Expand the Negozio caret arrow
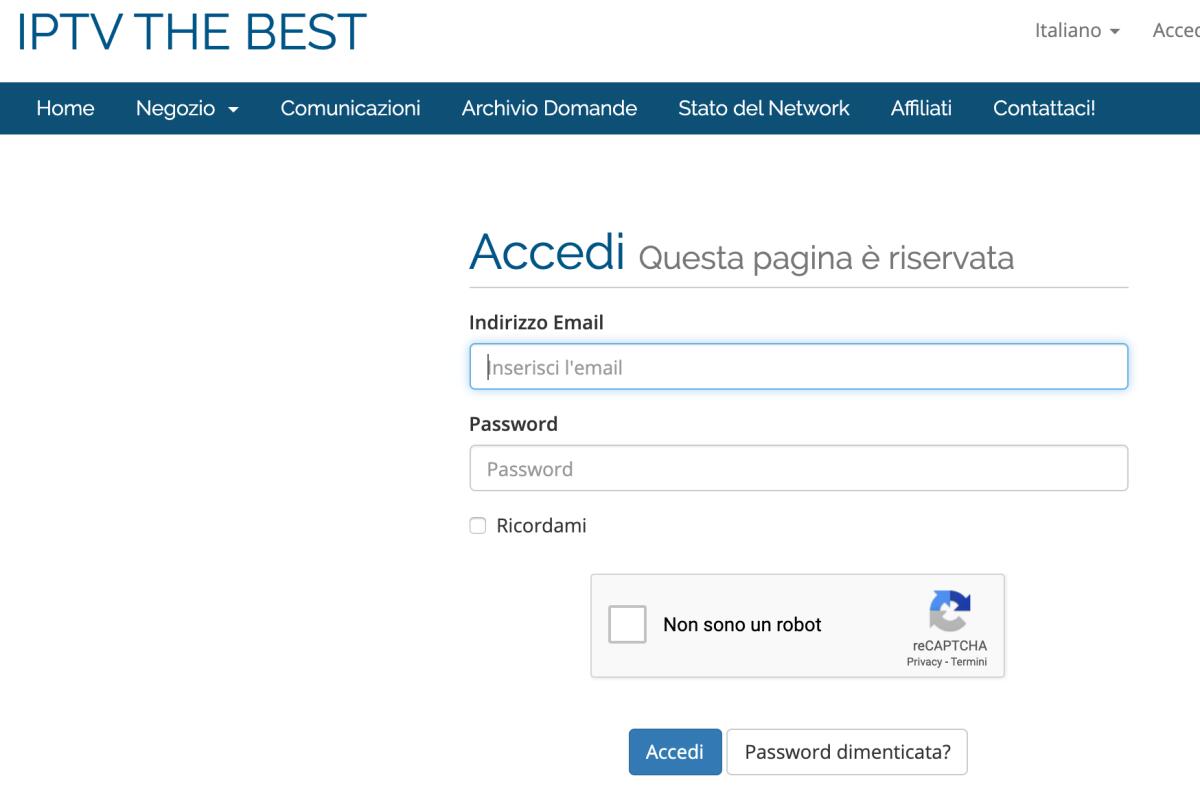 coord(232,110)
